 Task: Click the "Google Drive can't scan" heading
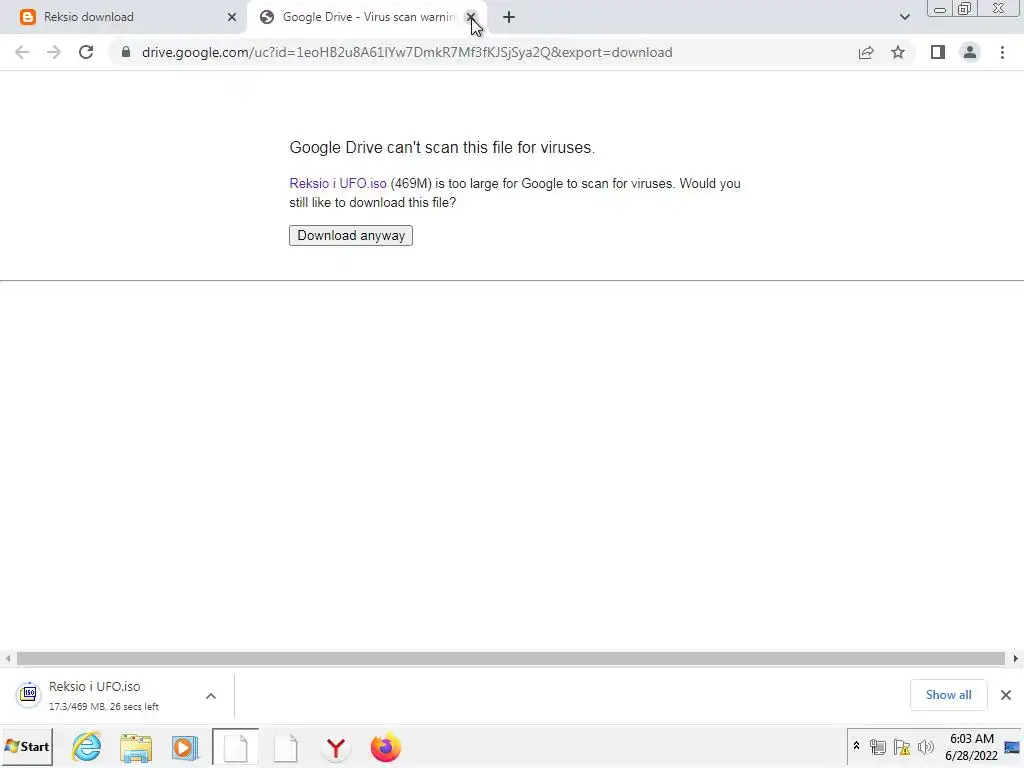click(x=442, y=148)
